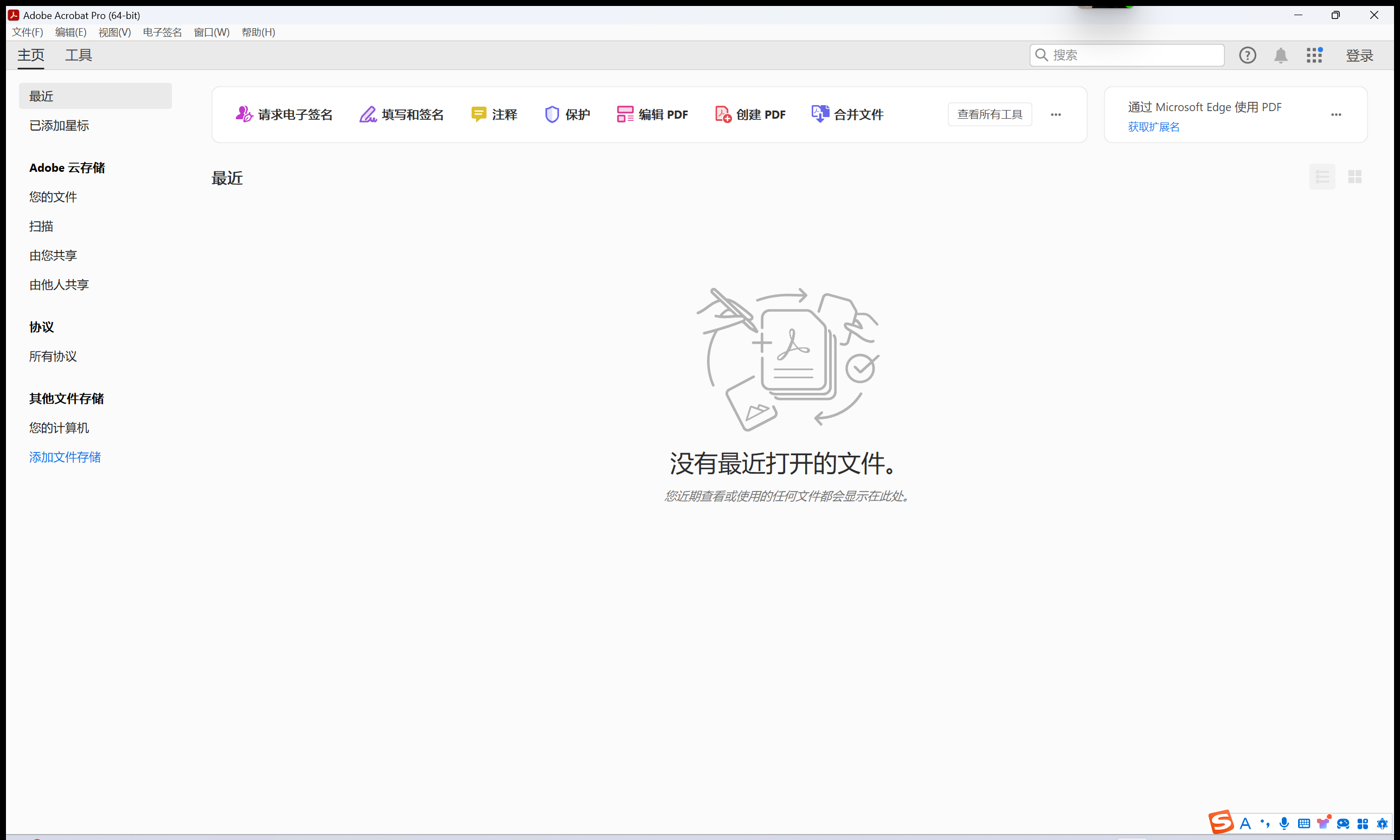The image size is (1400, 840).
Task: Open the Request e-signature tool (请求电子签名)
Action: pyautogui.click(x=284, y=114)
